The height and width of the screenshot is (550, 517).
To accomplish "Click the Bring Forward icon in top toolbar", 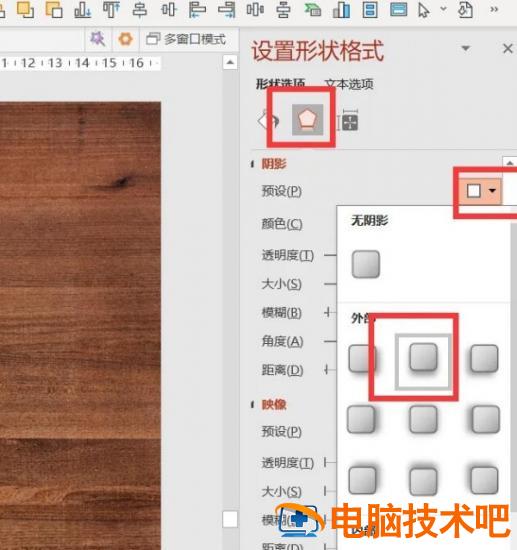I will [x=25, y=9].
